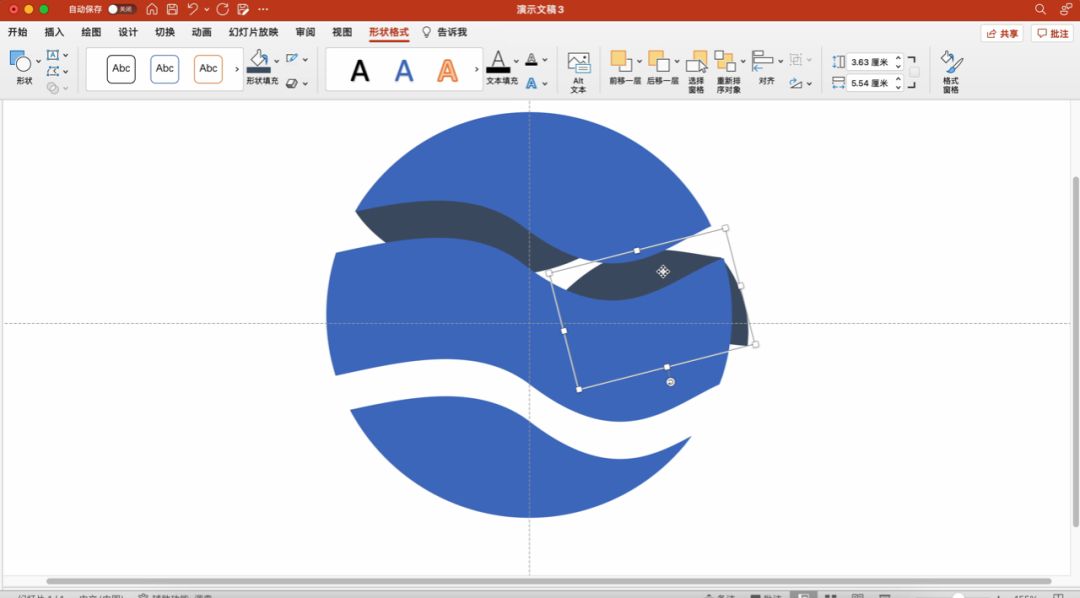This screenshot has height=598, width=1080.
Task: Click the 共享 (Share) button
Action: tap(1001, 33)
